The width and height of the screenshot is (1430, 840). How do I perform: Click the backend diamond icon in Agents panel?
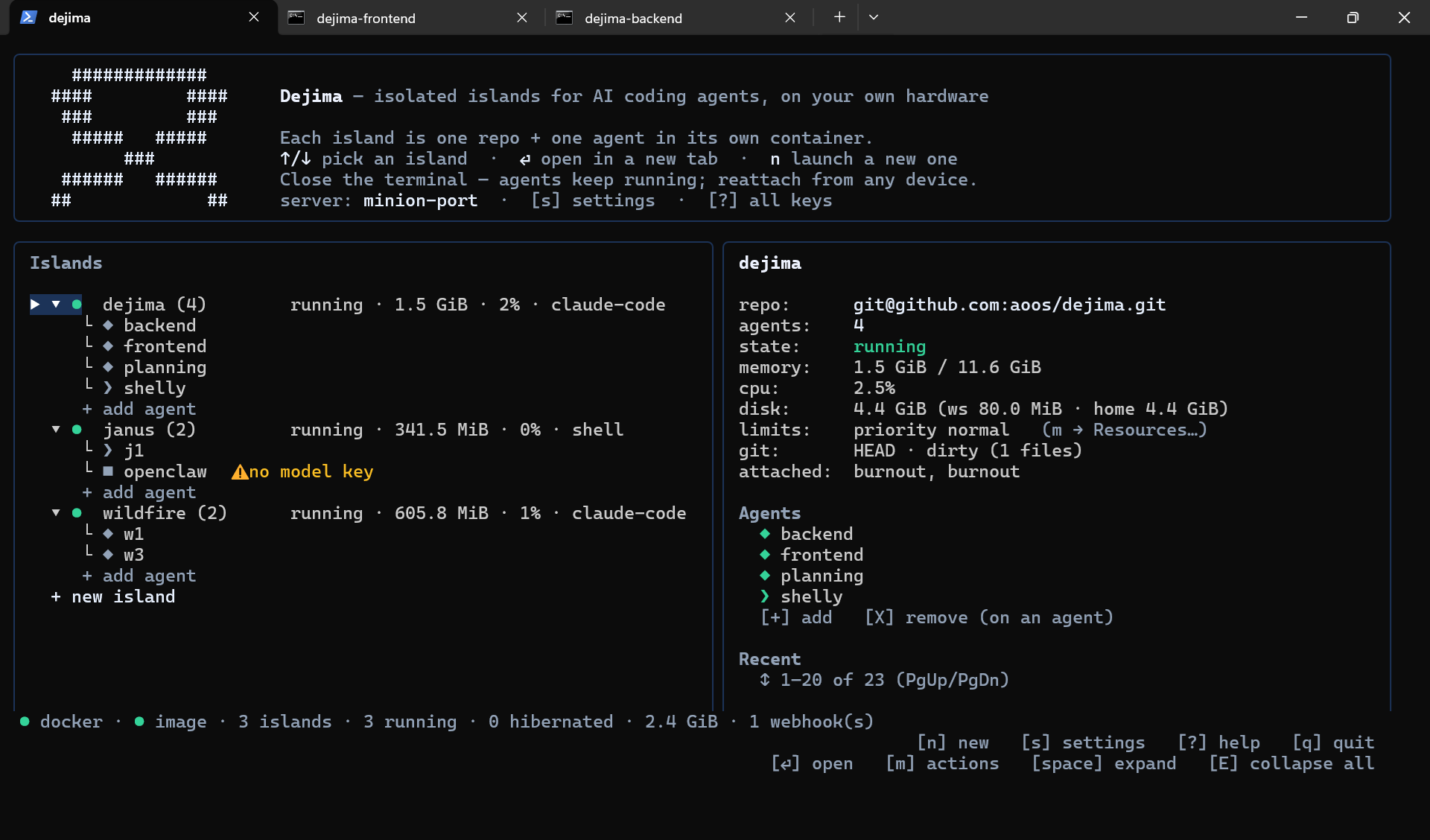coord(765,534)
